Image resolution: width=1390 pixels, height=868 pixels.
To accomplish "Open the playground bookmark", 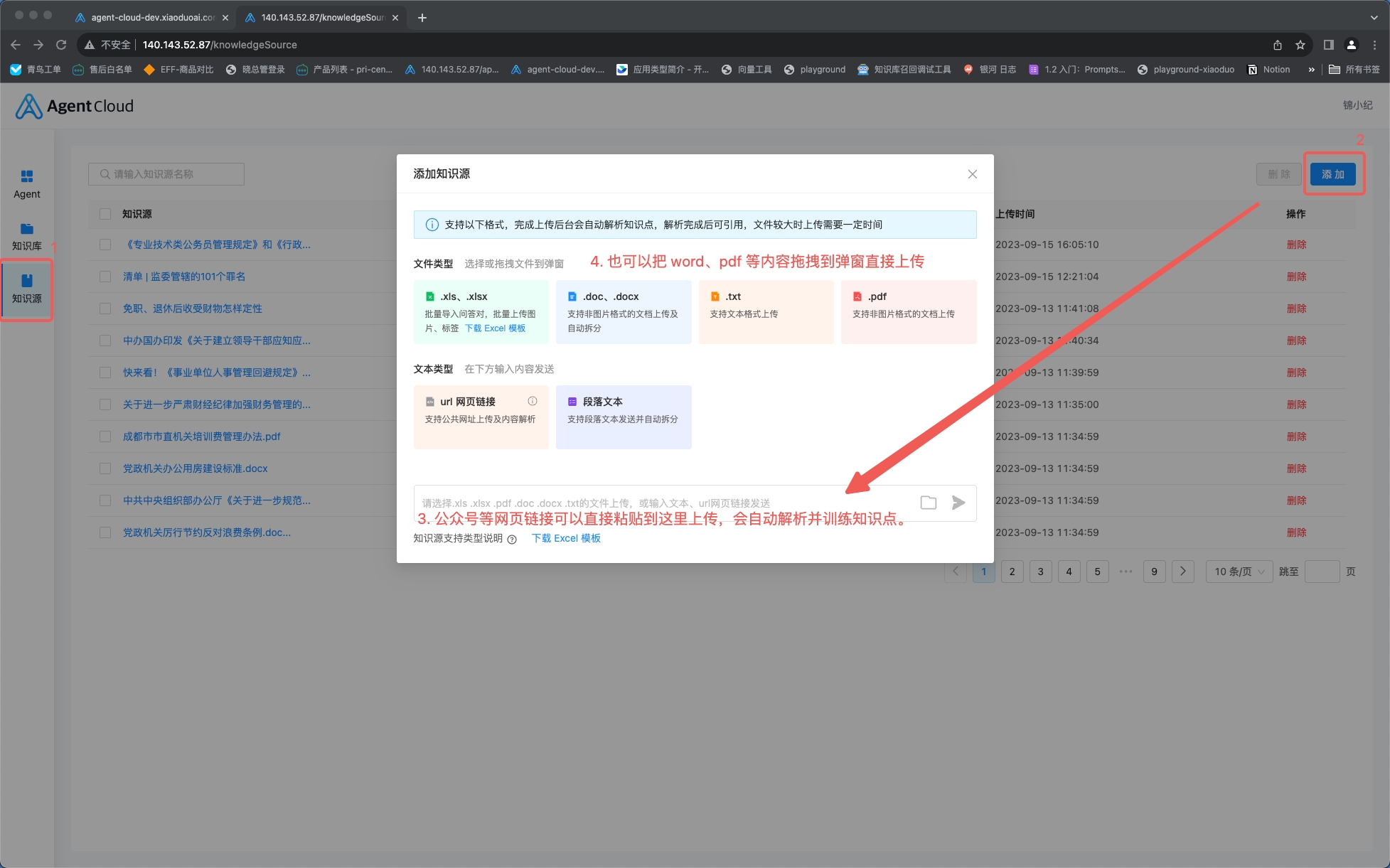I will pos(815,70).
